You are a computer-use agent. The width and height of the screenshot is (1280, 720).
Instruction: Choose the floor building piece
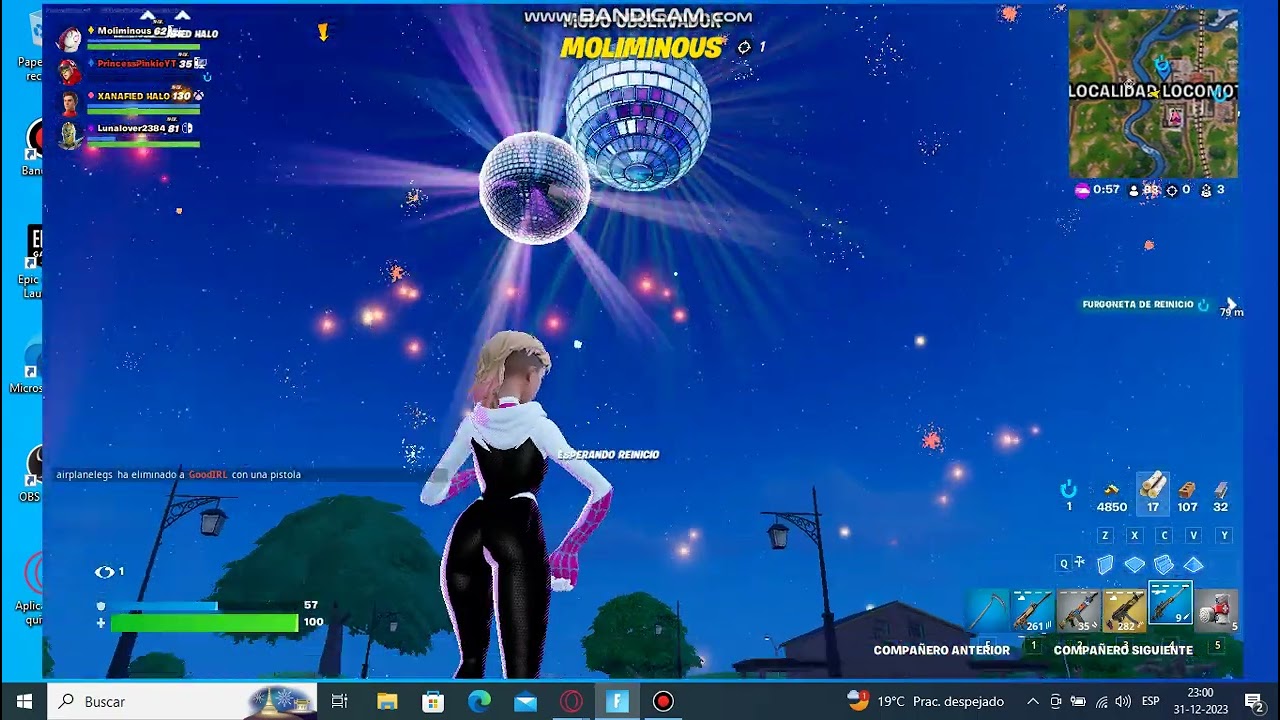(1134, 565)
